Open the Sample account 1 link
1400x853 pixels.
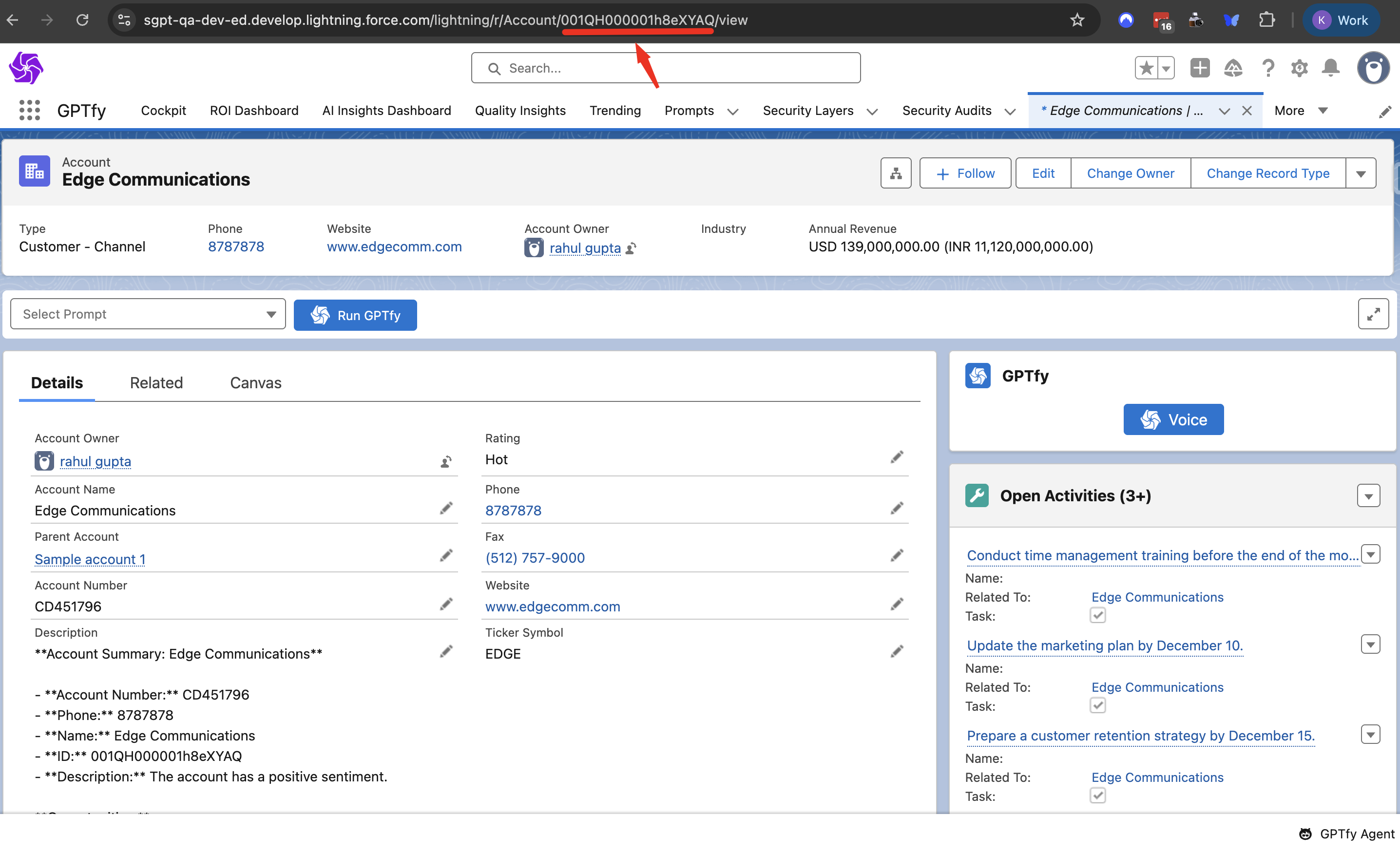coord(90,559)
